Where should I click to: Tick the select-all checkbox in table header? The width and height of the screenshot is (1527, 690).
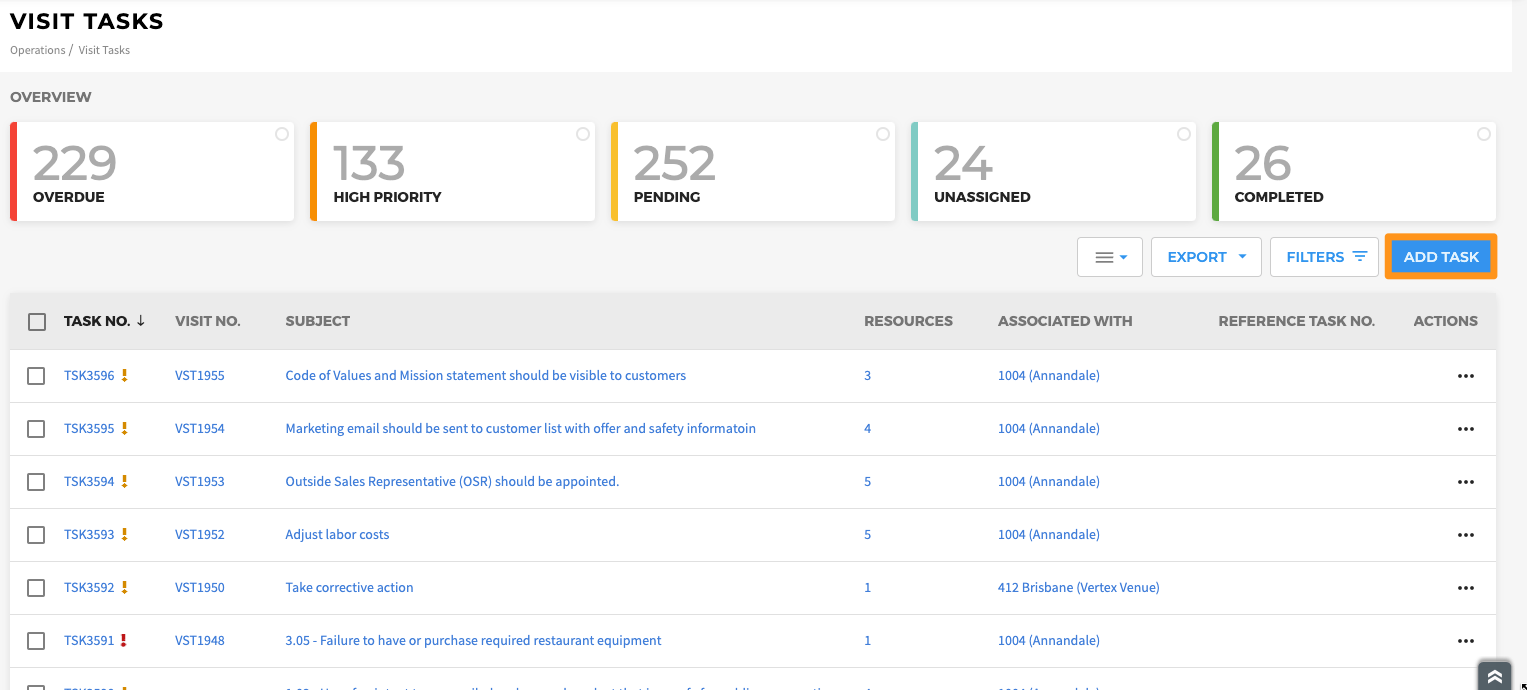point(37,322)
